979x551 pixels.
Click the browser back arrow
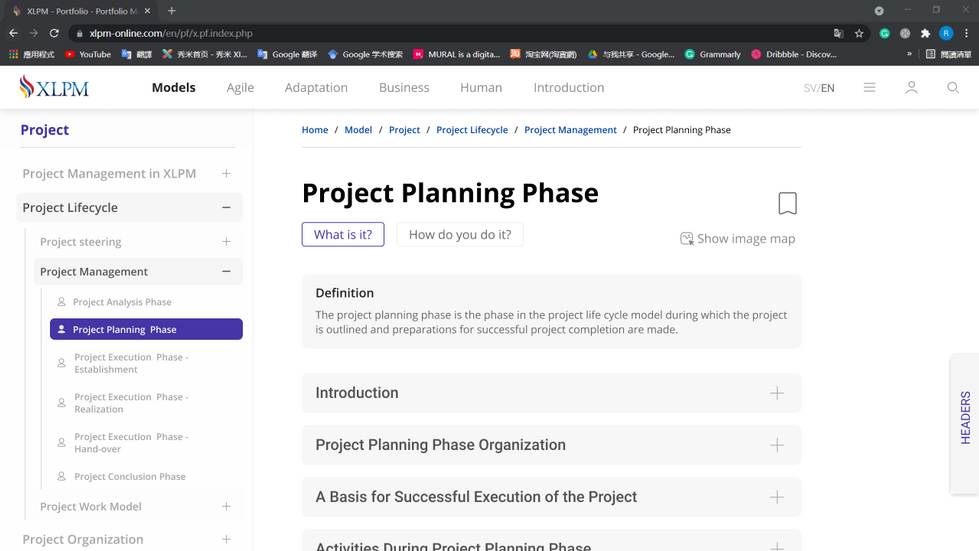(13, 33)
